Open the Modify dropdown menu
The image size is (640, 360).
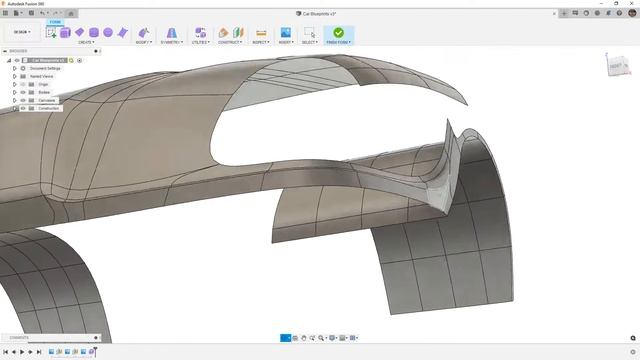pyautogui.click(x=144, y=42)
